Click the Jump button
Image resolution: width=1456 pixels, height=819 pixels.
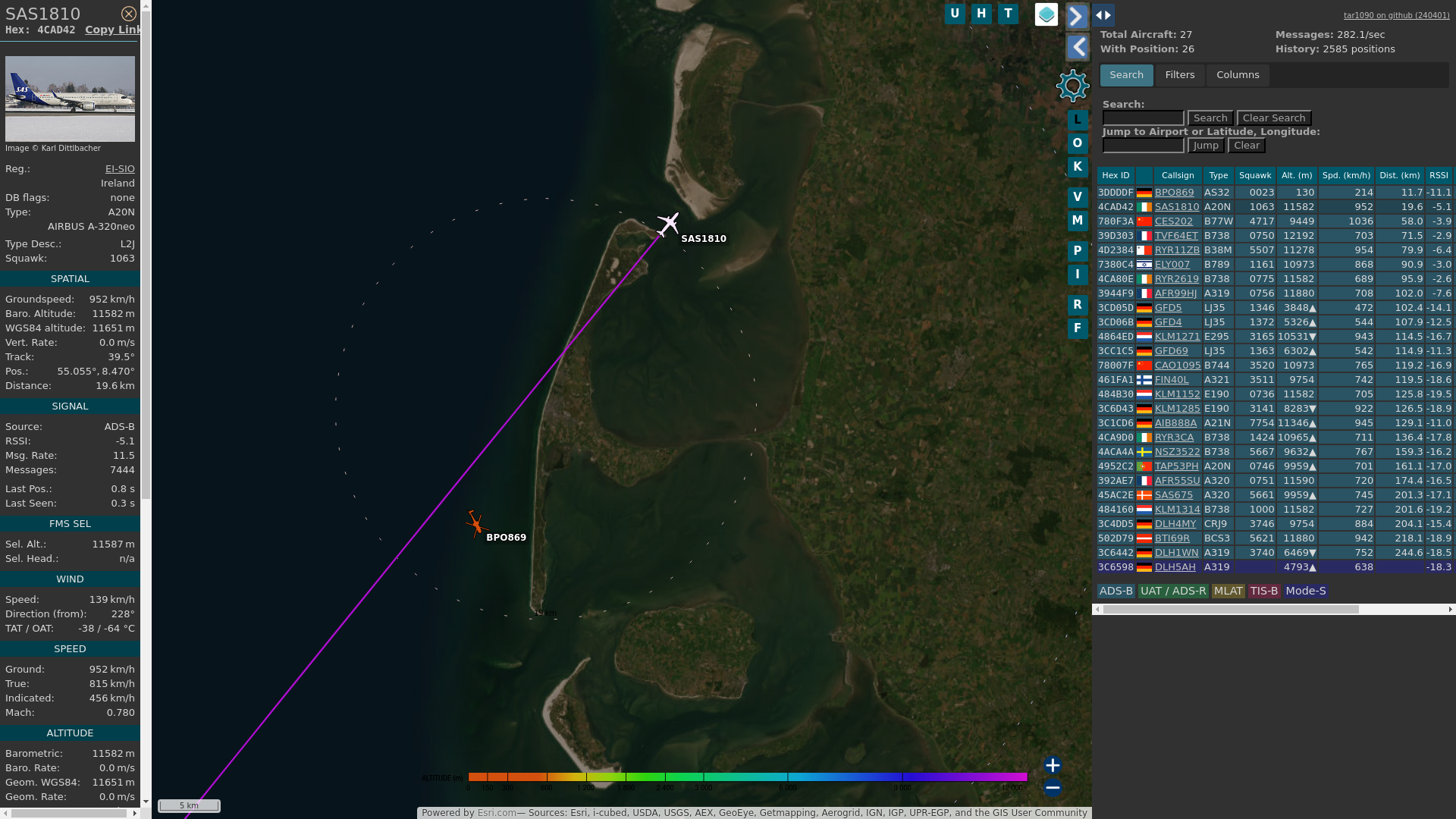1206,146
